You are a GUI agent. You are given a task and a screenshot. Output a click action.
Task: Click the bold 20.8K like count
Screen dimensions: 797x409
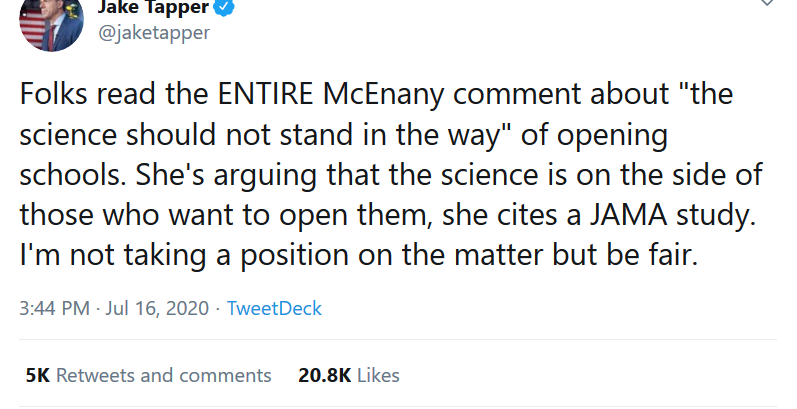click(324, 376)
